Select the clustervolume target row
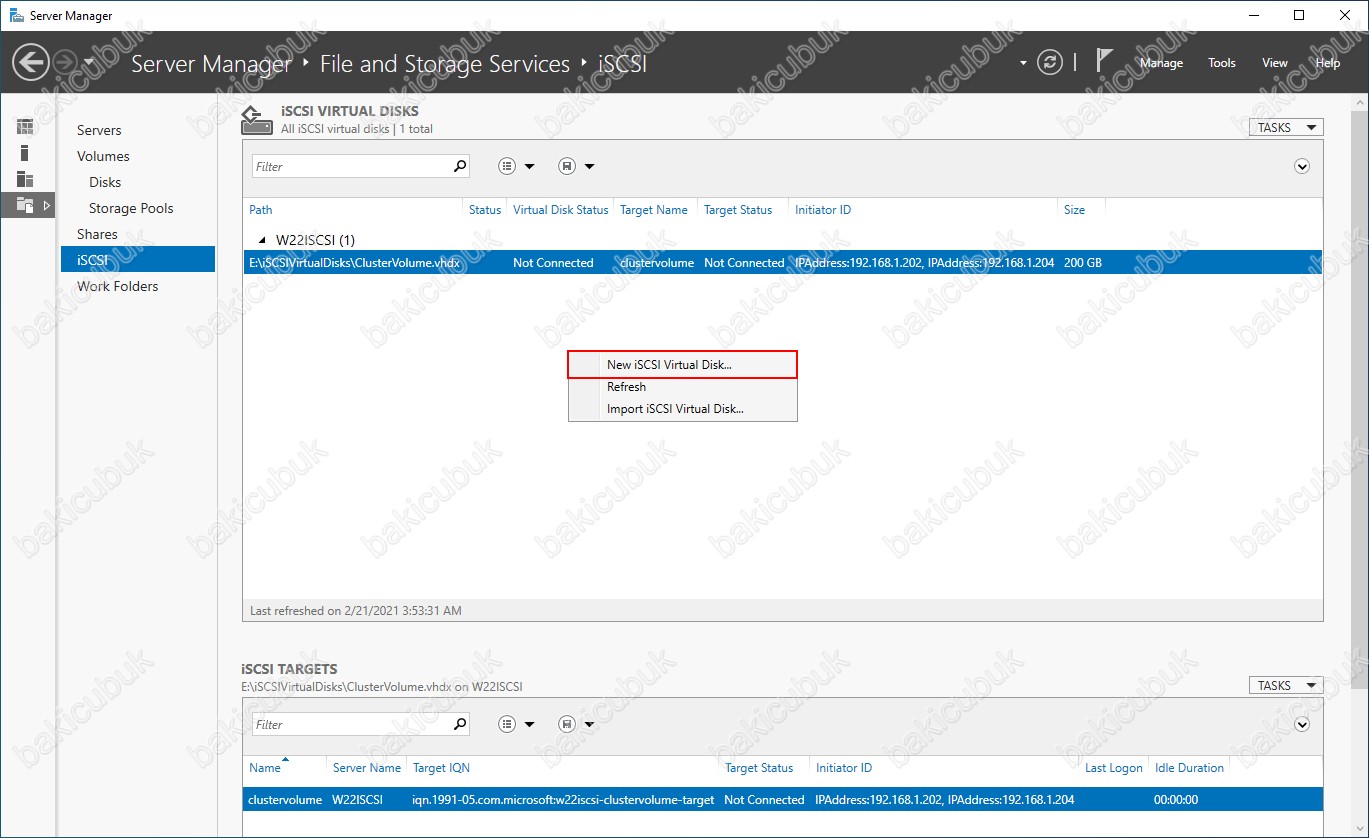This screenshot has height=838, width=1369. [x=782, y=800]
